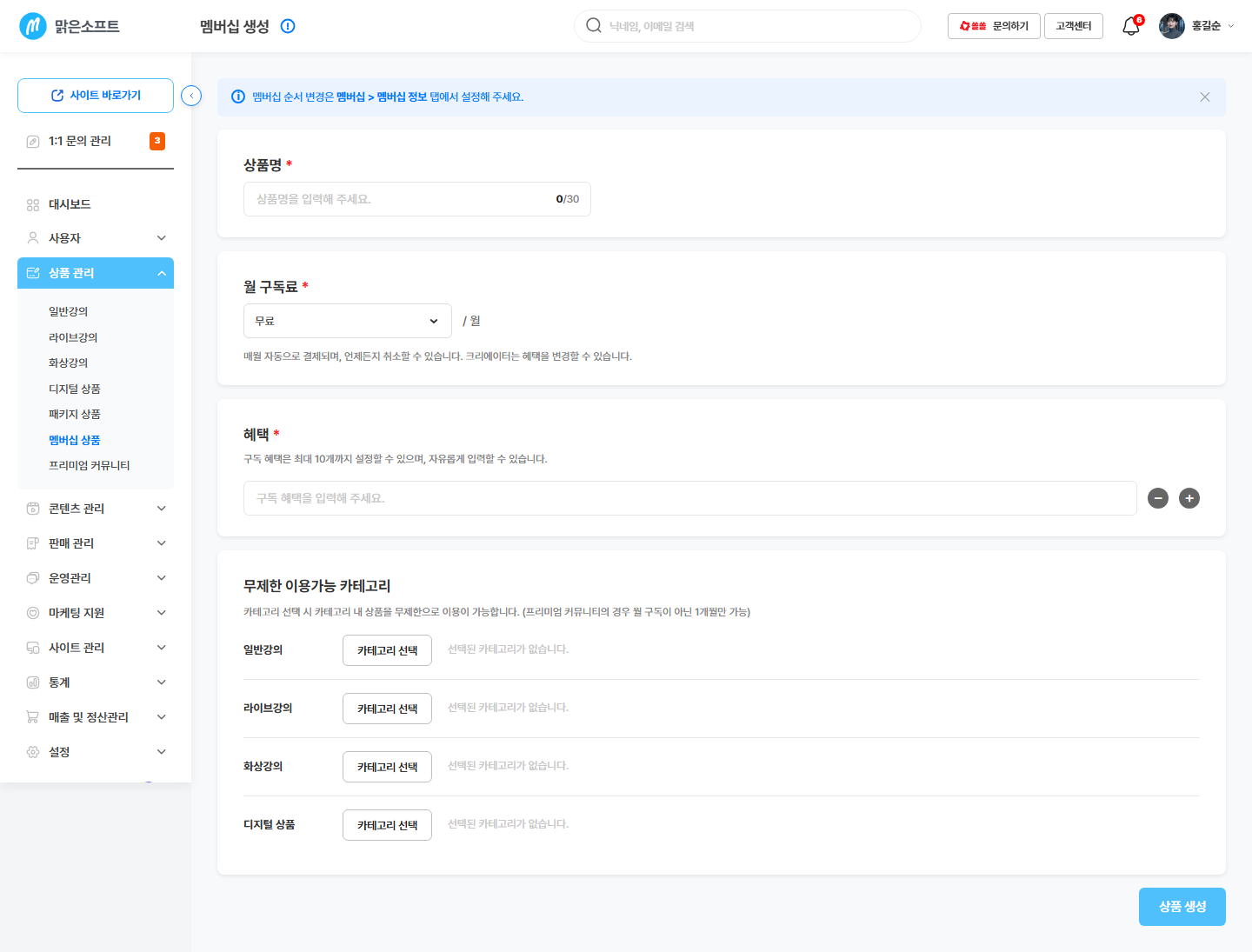
Task: Click the orange badge showing 3
Action: pos(157,141)
